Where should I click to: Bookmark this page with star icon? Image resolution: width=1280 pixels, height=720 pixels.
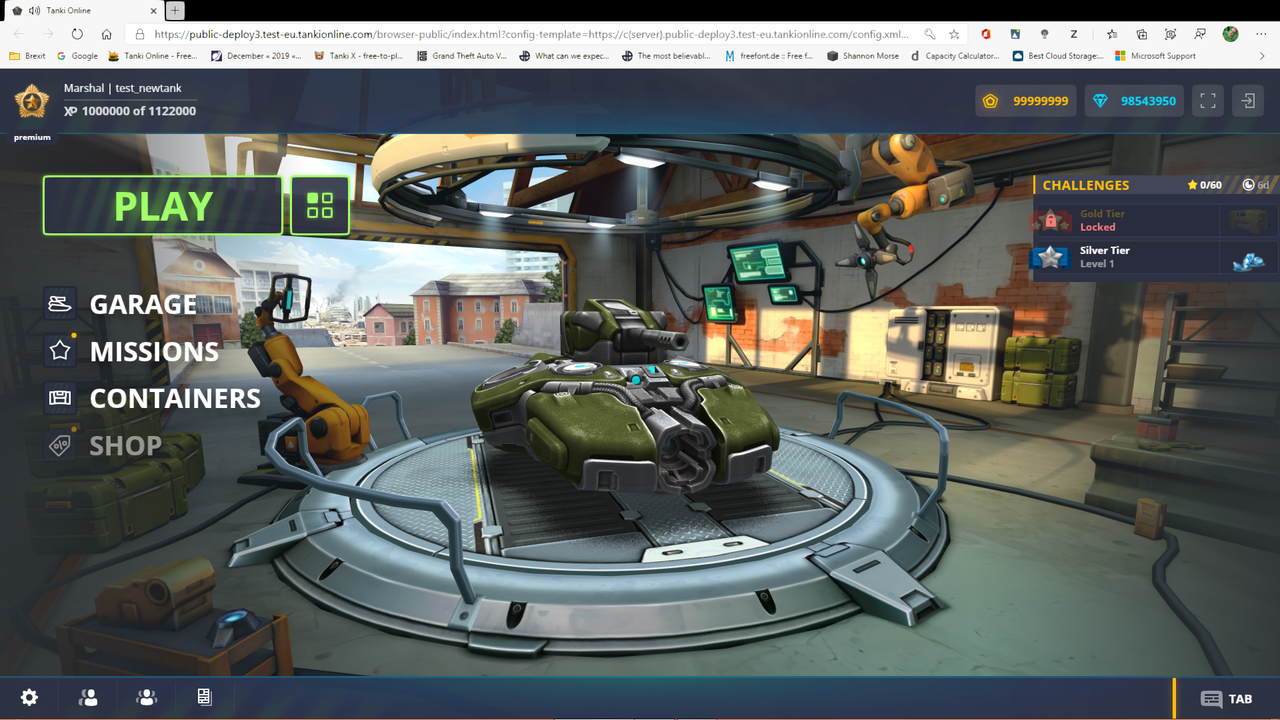pyautogui.click(x=955, y=34)
